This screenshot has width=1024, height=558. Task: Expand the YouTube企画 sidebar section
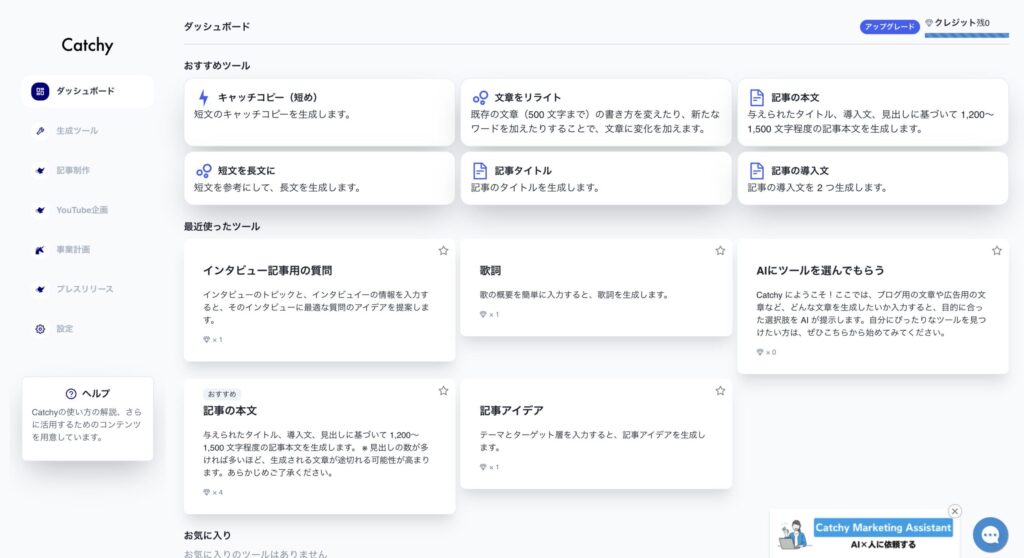81,210
